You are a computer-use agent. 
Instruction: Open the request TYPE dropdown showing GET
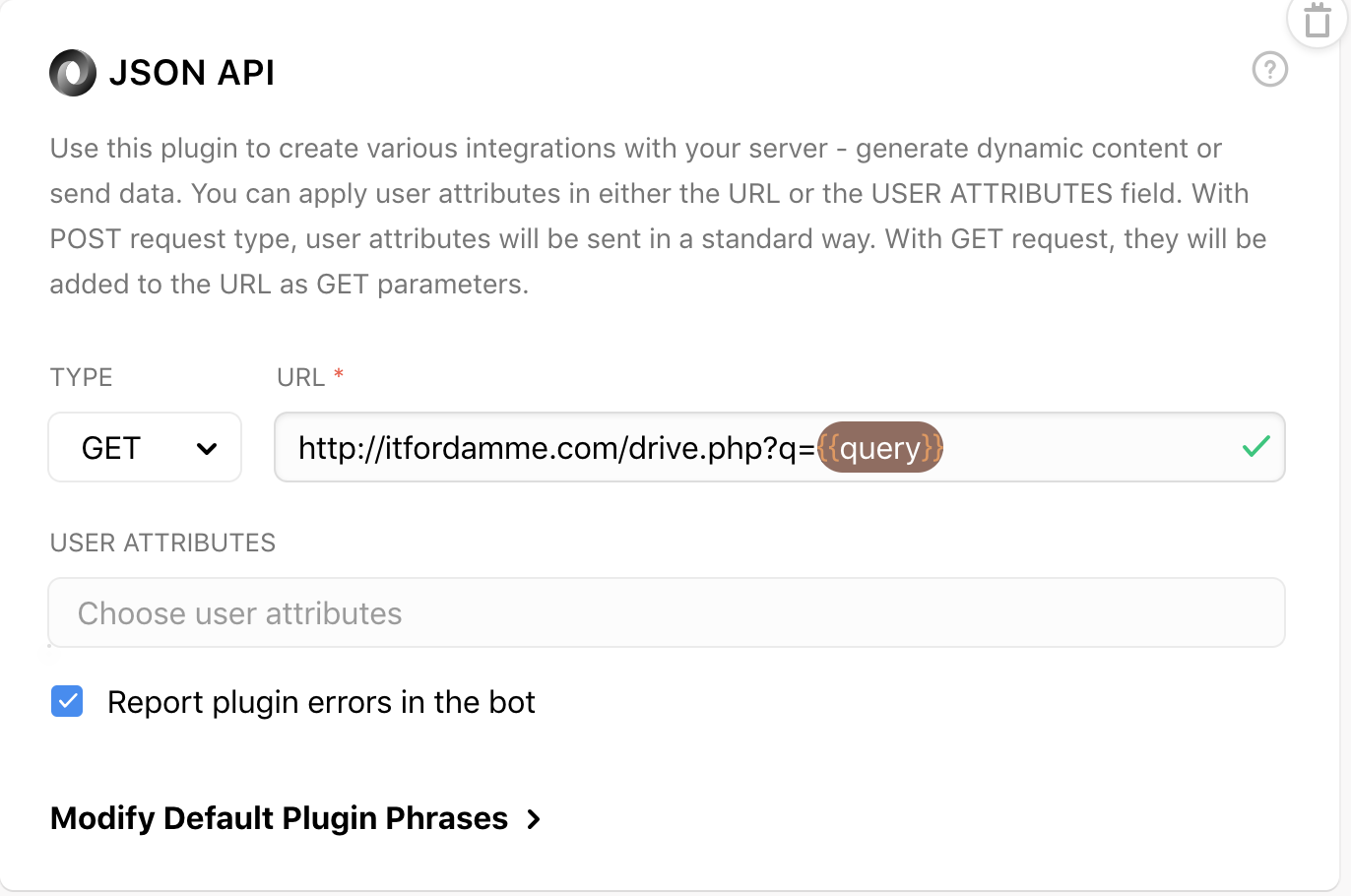pos(145,448)
